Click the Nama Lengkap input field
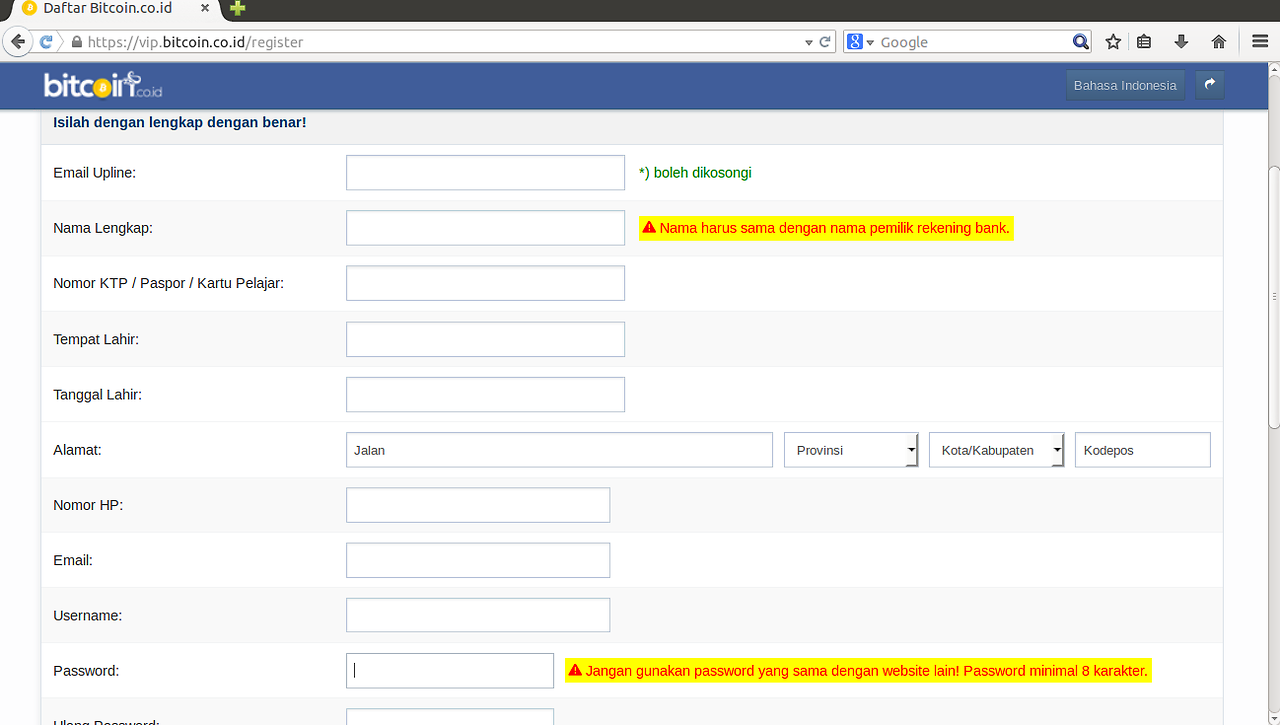 485,228
